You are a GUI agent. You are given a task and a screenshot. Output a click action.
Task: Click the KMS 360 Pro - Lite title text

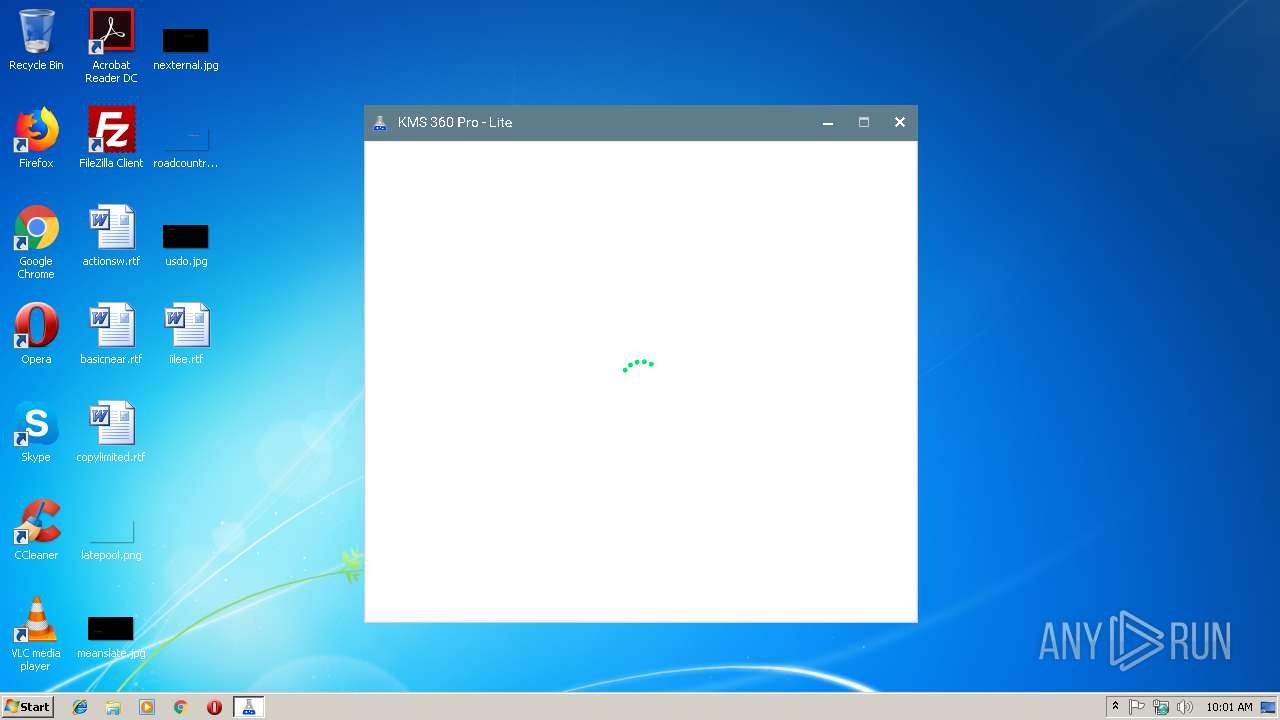pyautogui.click(x=455, y=122)
